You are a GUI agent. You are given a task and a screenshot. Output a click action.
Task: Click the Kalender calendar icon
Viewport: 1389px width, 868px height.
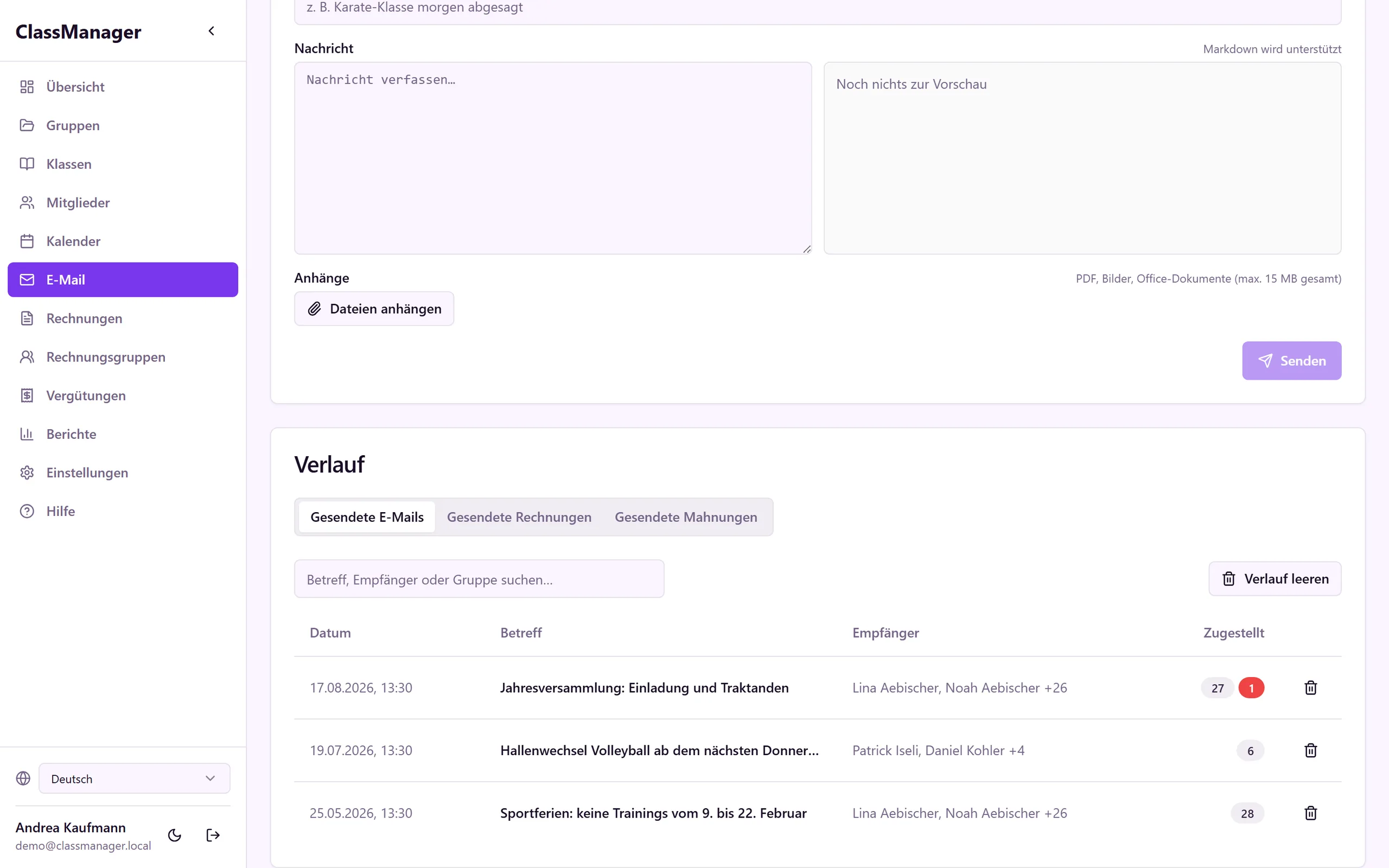[x=27, y=241]
